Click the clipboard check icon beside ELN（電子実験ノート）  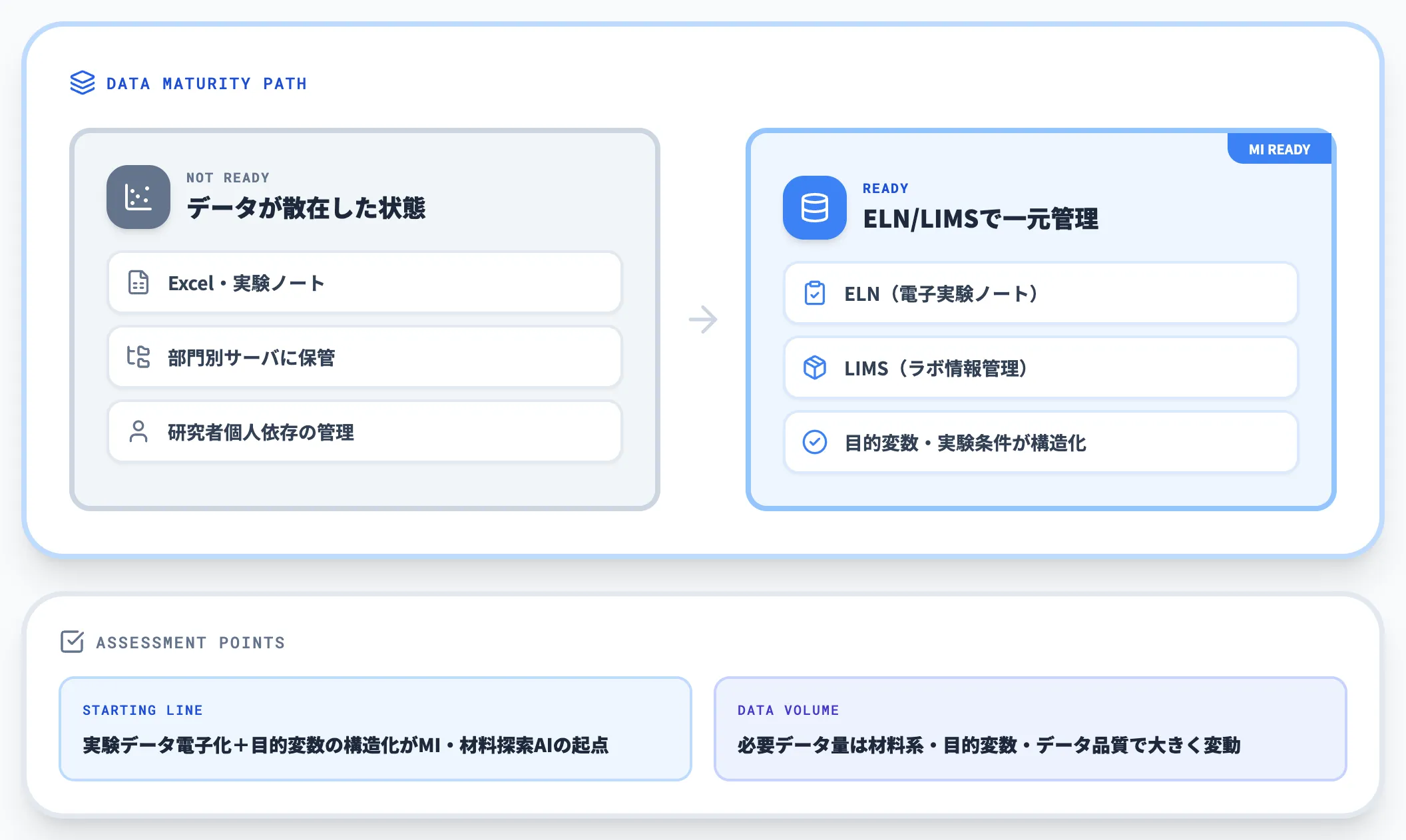point(815,293)
